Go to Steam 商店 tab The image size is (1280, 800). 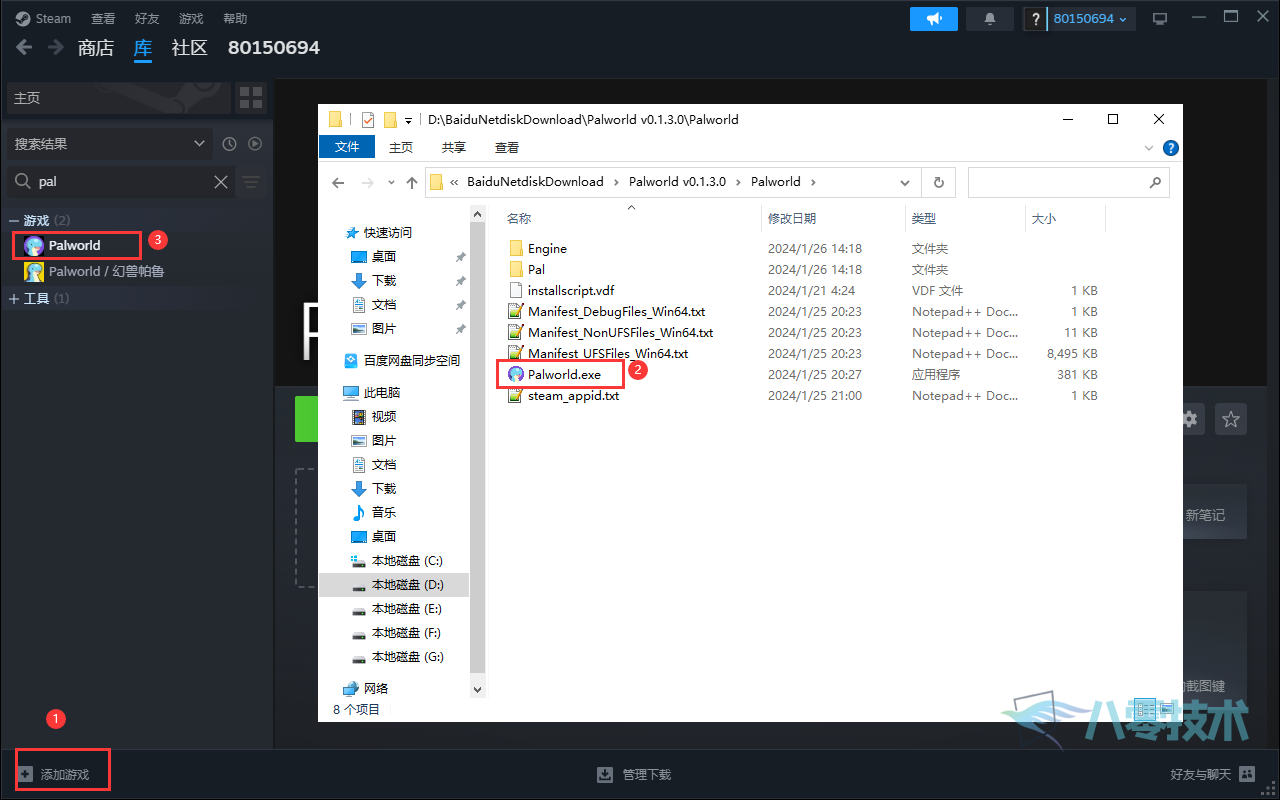point(96,48)
